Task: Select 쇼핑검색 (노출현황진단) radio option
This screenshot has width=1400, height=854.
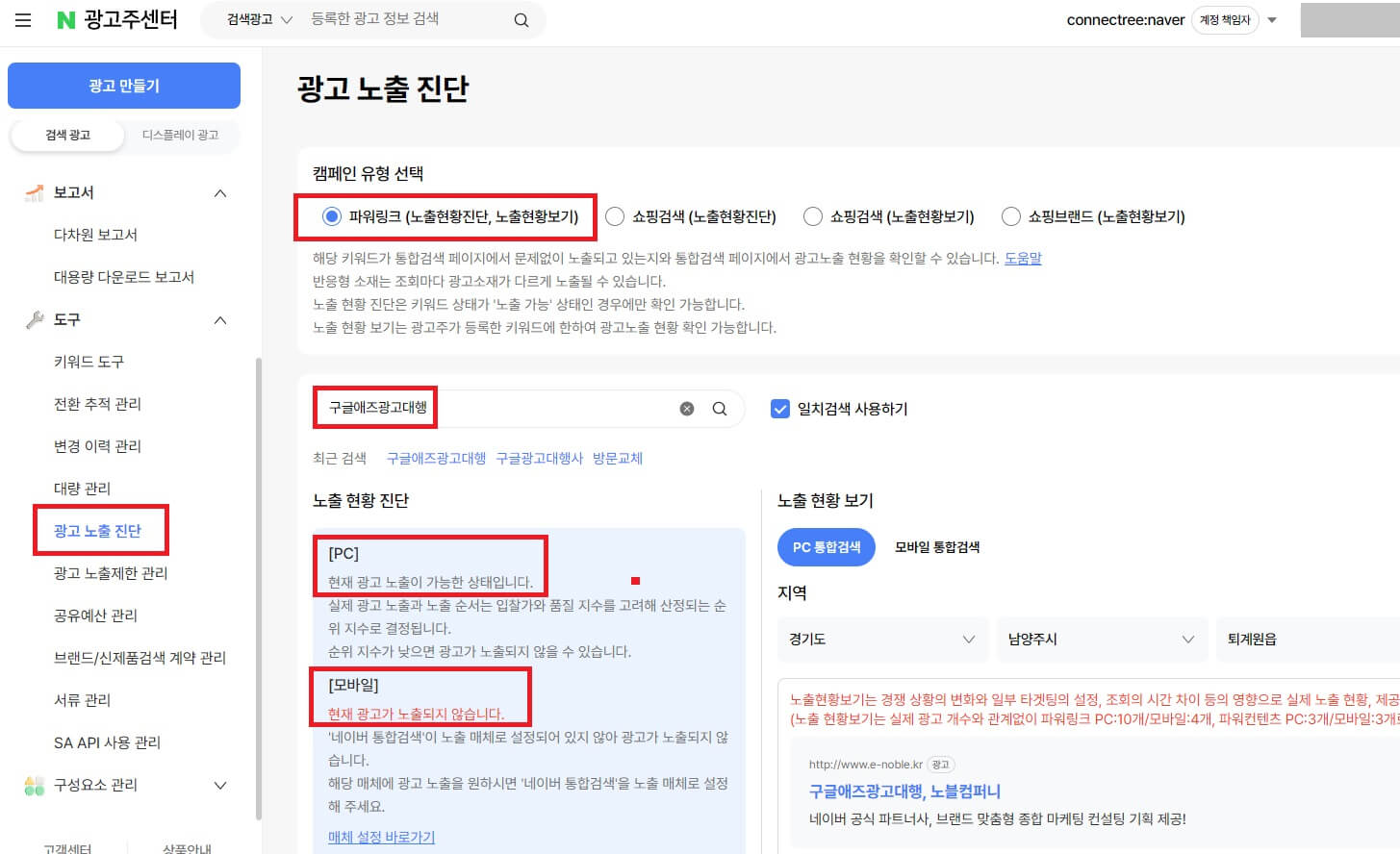Action: pyautogui.click(x=615, y=216)
